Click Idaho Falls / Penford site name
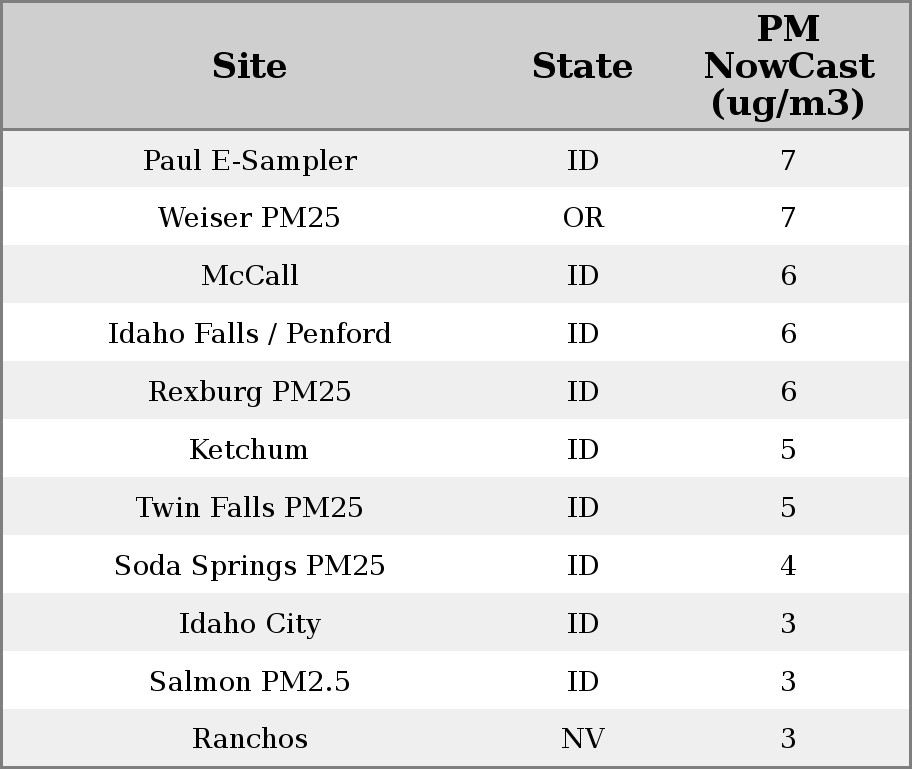This screenshot has width=912, height=769. (249, 334)
